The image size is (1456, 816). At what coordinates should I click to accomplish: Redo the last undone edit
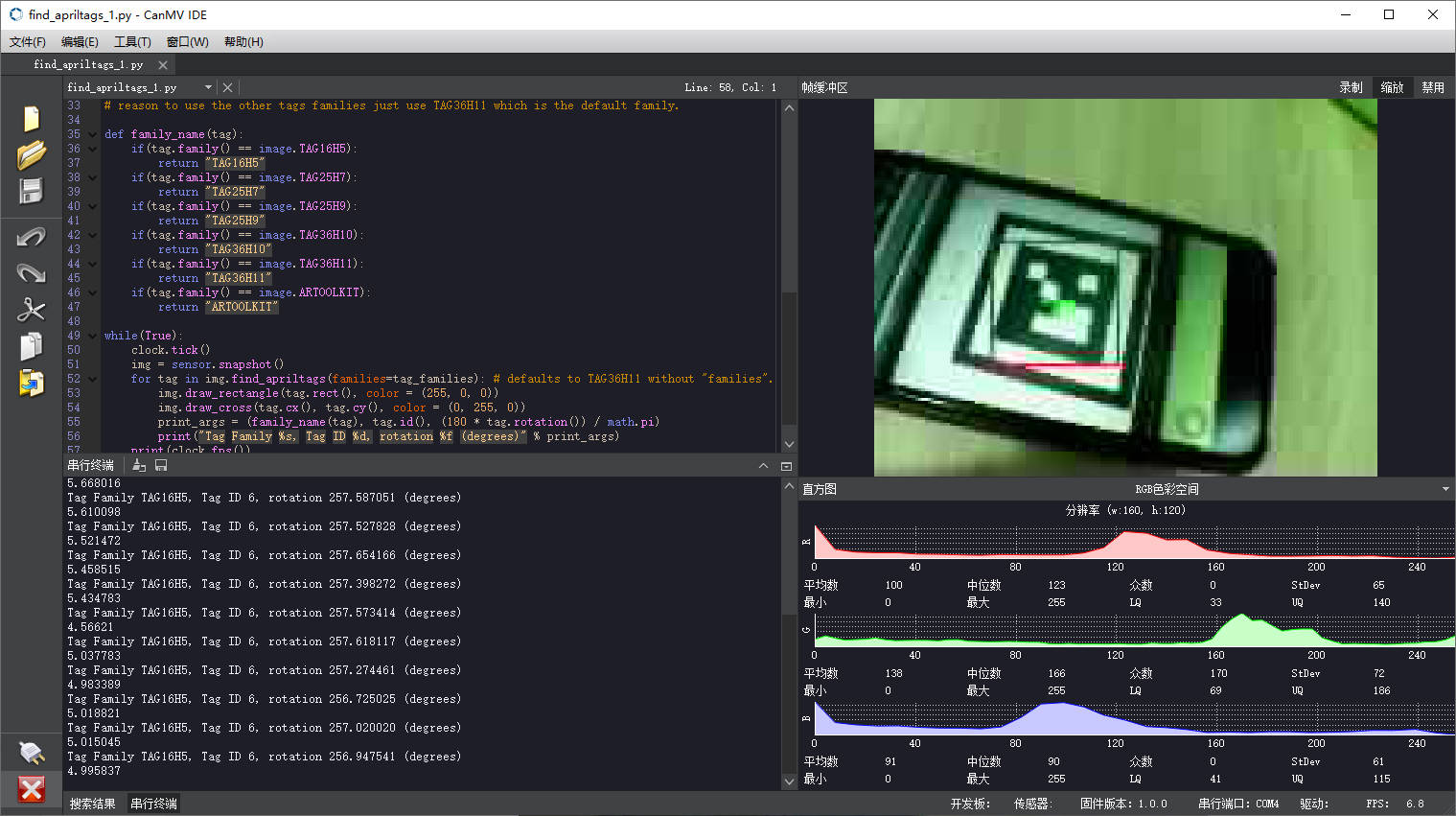31,273
